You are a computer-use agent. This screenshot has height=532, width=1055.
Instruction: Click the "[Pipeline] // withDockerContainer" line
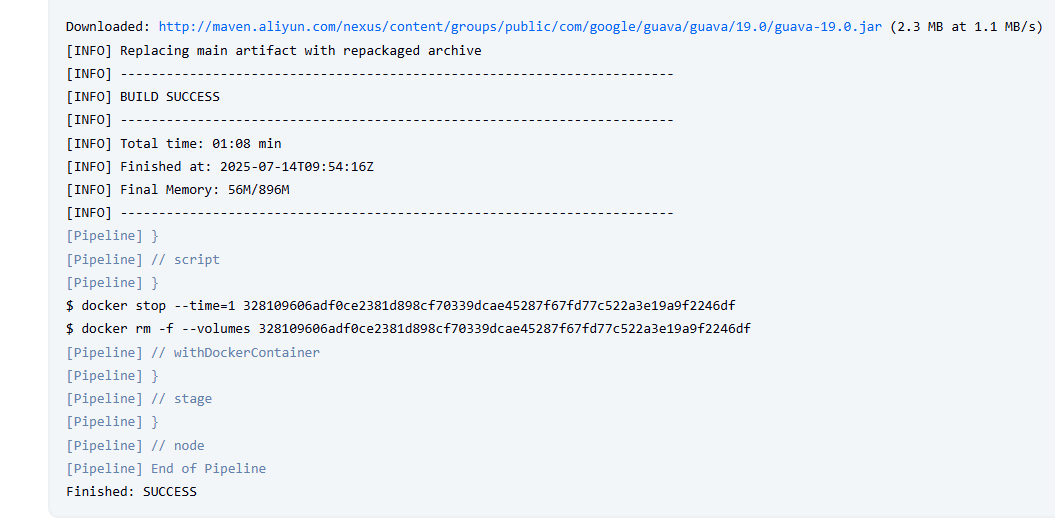[x=193, y=352]
